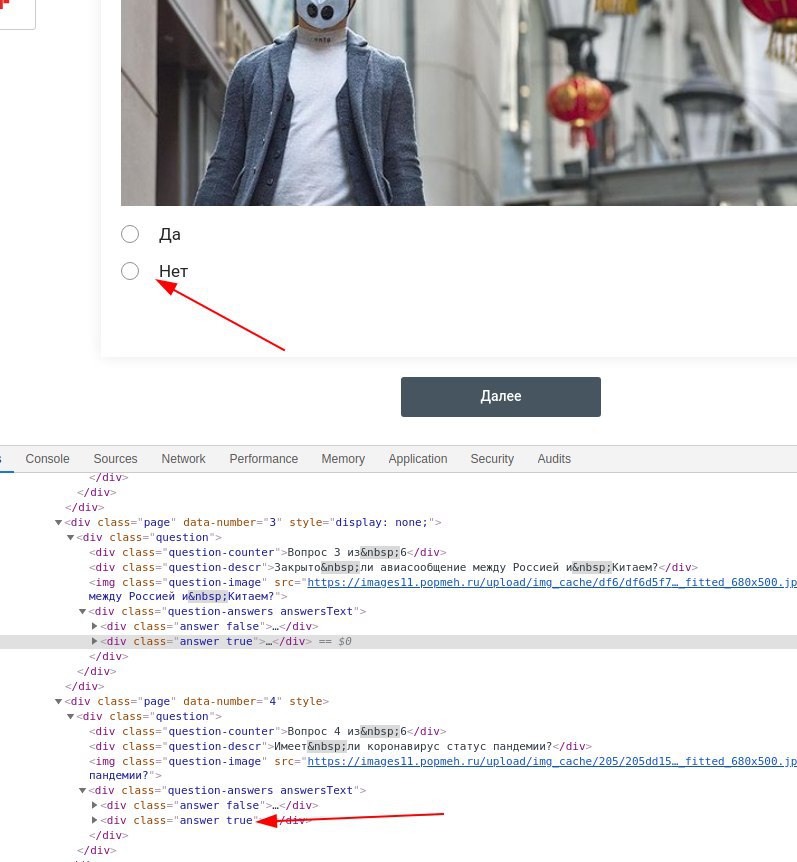Collapse the page data-number 3 div

pyautogui.click(x=58, y=522)
